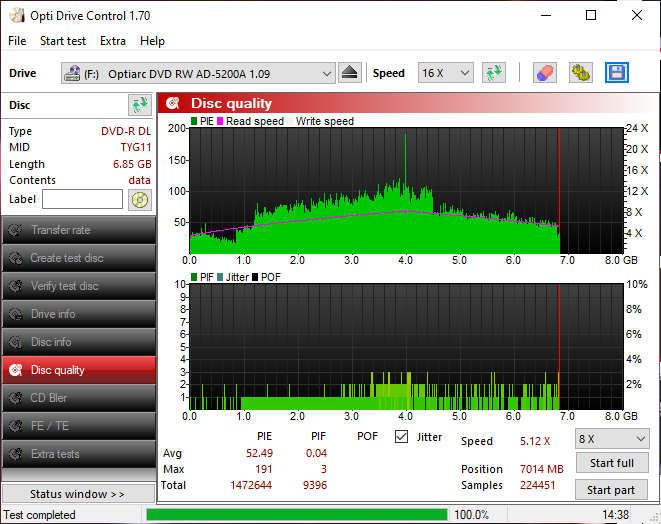The height and width of the screenshot is (524, 661).
Task: Click the Position value 7014 MB
Action: 542,469
